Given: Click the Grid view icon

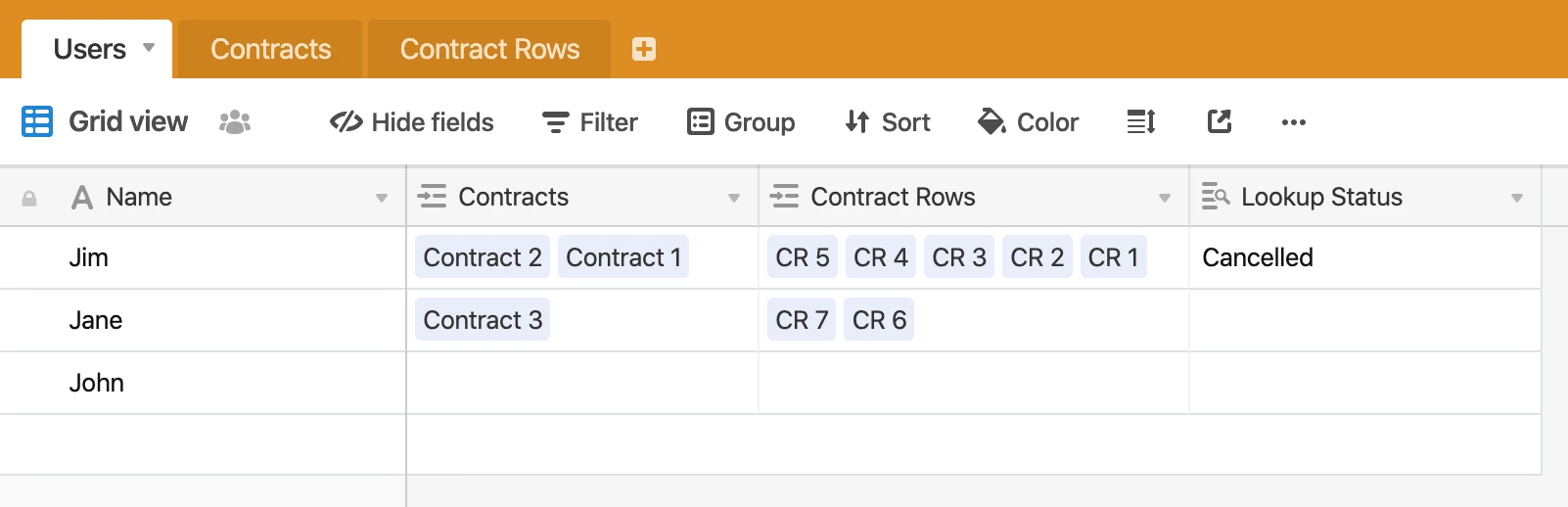Looking at the screenshot, I should click(37, 121).
